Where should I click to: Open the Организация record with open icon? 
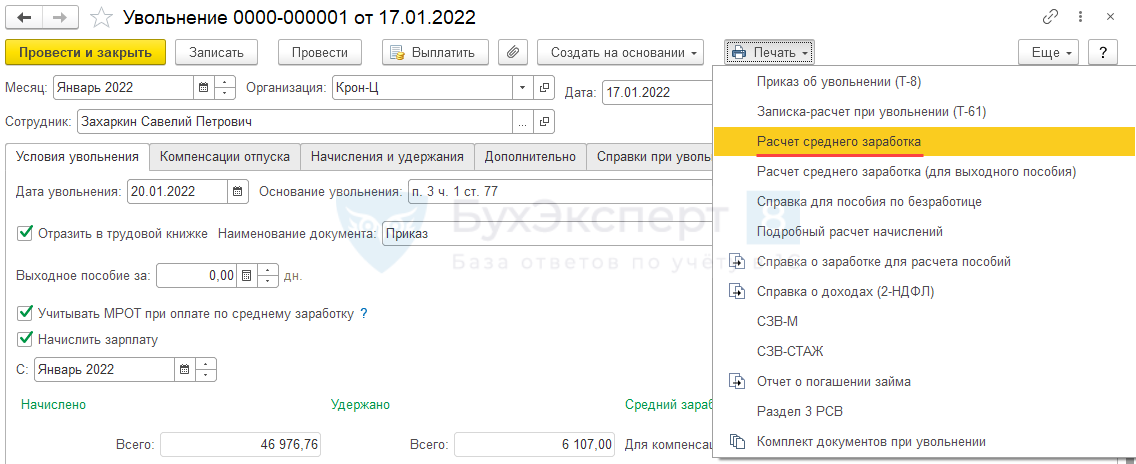[x=544, y=88]
